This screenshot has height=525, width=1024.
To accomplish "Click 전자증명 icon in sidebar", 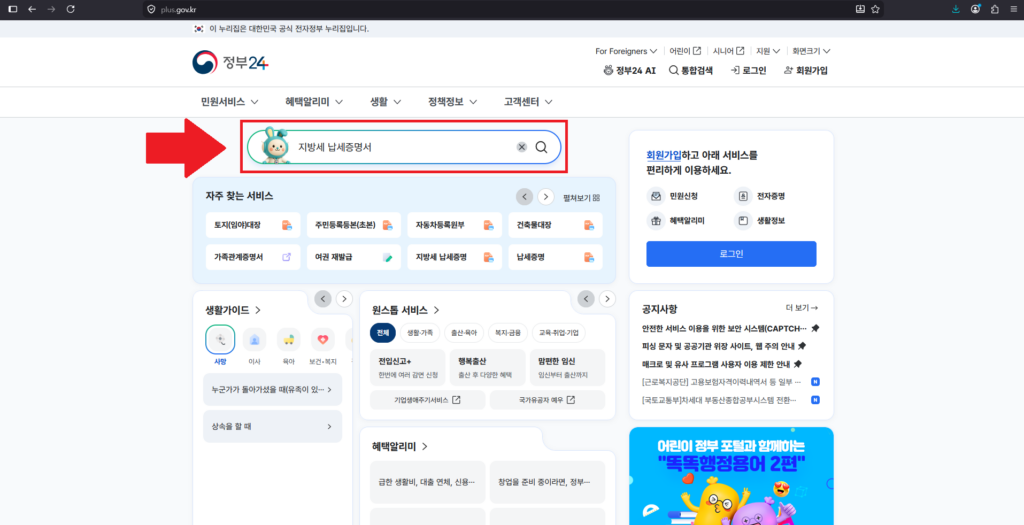I will pyautogui.click(x=743, y=196).
